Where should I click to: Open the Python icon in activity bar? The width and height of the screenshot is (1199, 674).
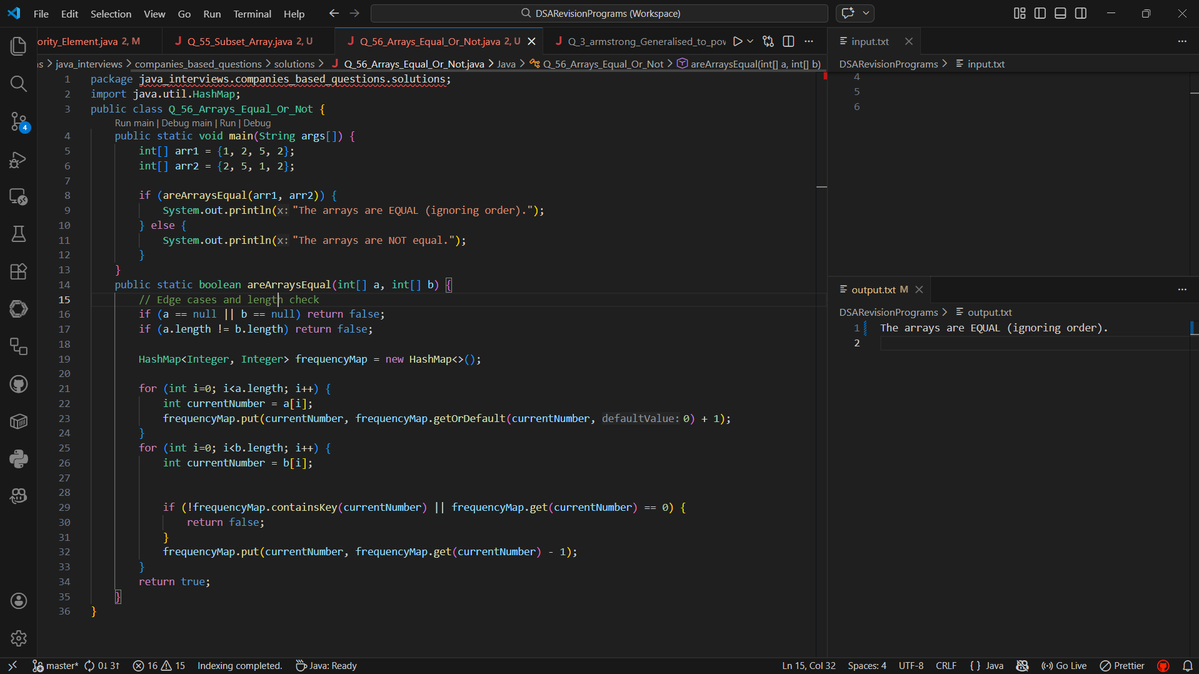[x=18, y=459]
